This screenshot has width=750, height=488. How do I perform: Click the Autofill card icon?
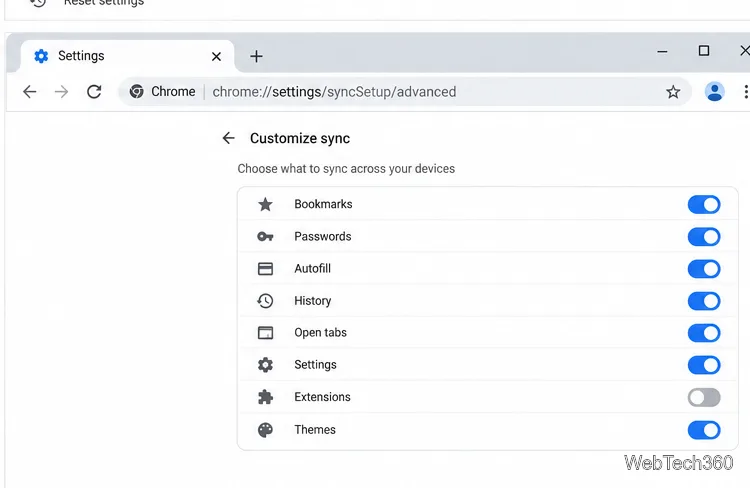[265, 268]
